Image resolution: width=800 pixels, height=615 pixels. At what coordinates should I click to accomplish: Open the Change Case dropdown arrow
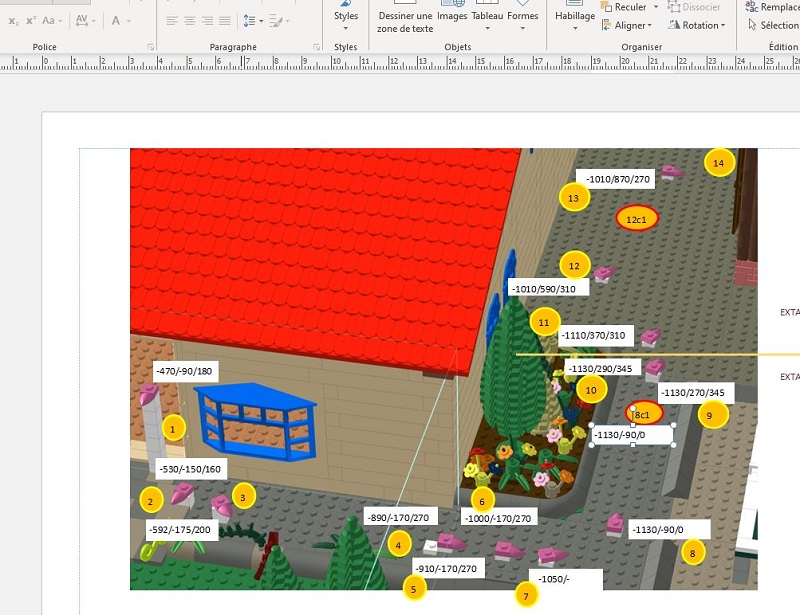coord(60,21)
